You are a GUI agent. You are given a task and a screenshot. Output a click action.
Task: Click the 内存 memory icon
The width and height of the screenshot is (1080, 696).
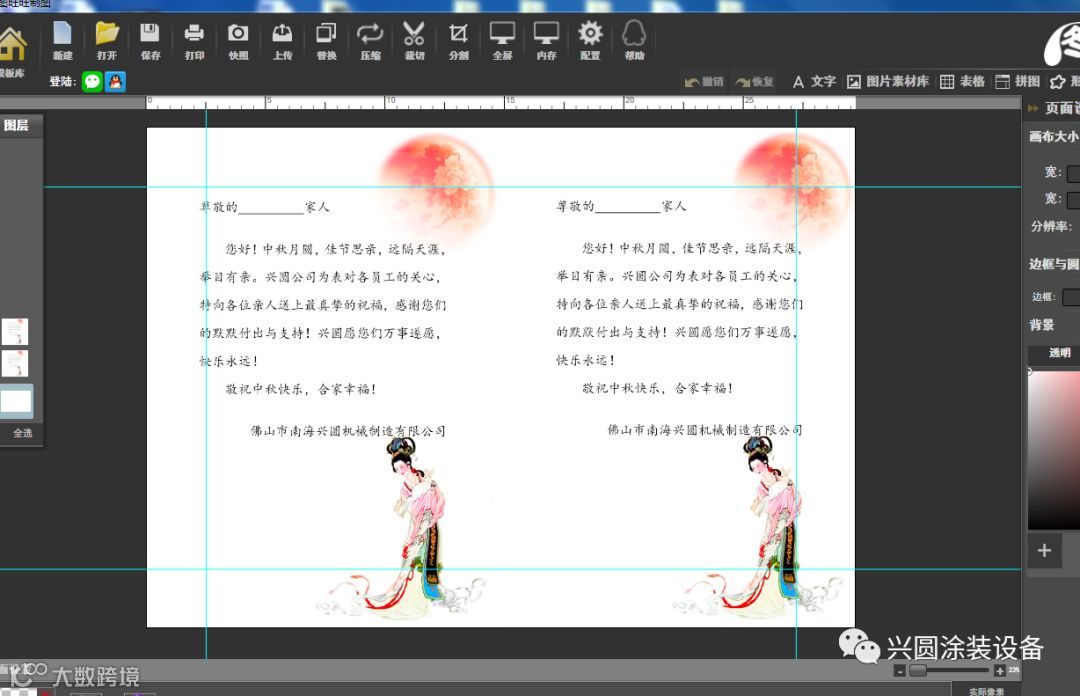(x=546, y=41)
